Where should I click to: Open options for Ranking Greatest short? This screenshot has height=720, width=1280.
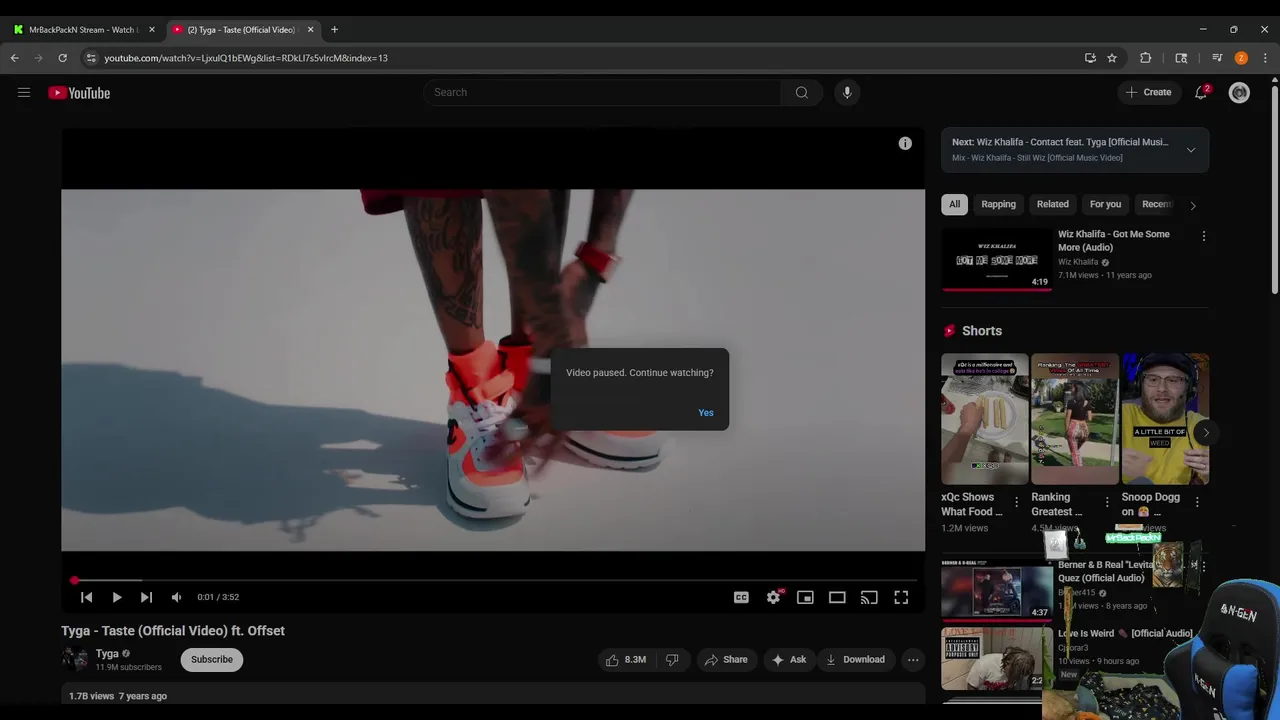coord(1106,502)
